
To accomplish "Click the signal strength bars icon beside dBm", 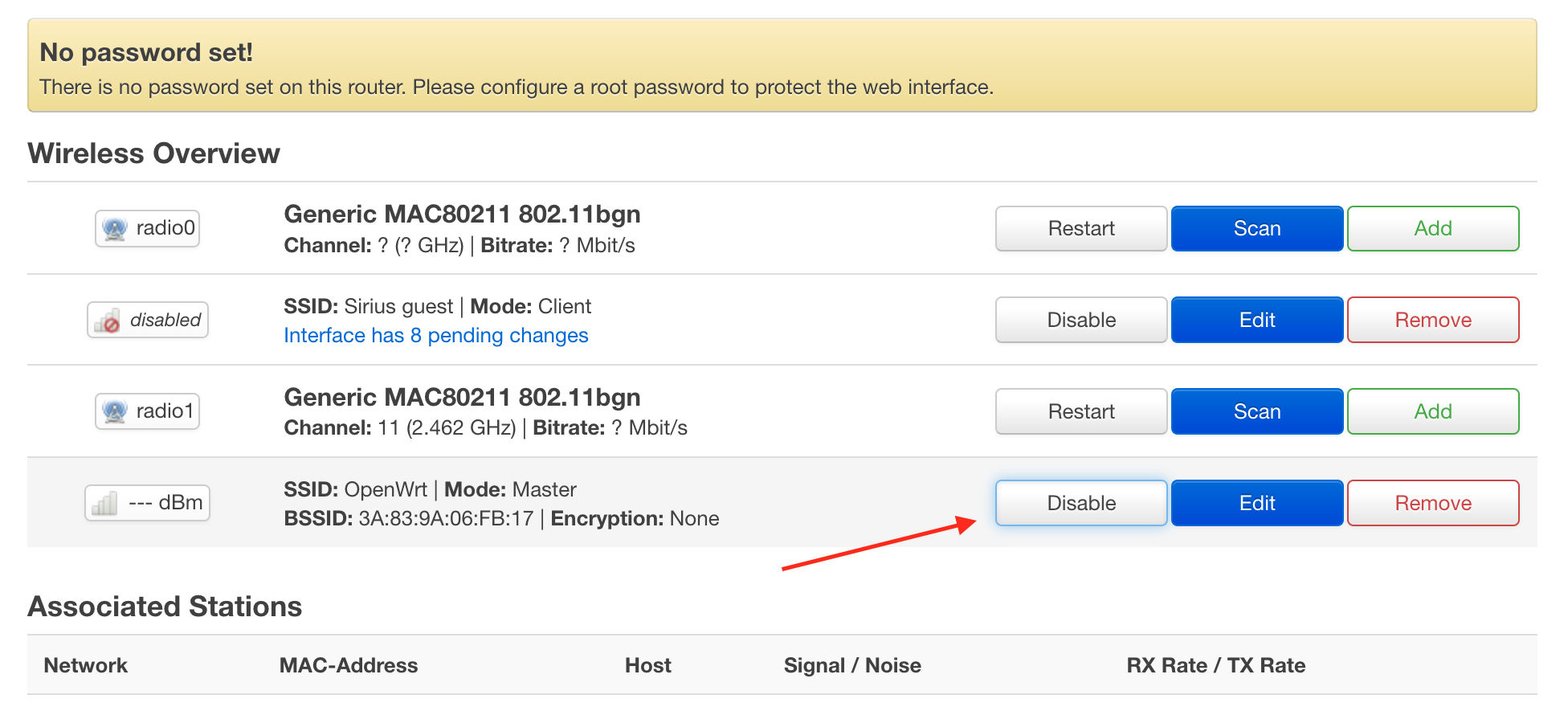I will 104,504.
